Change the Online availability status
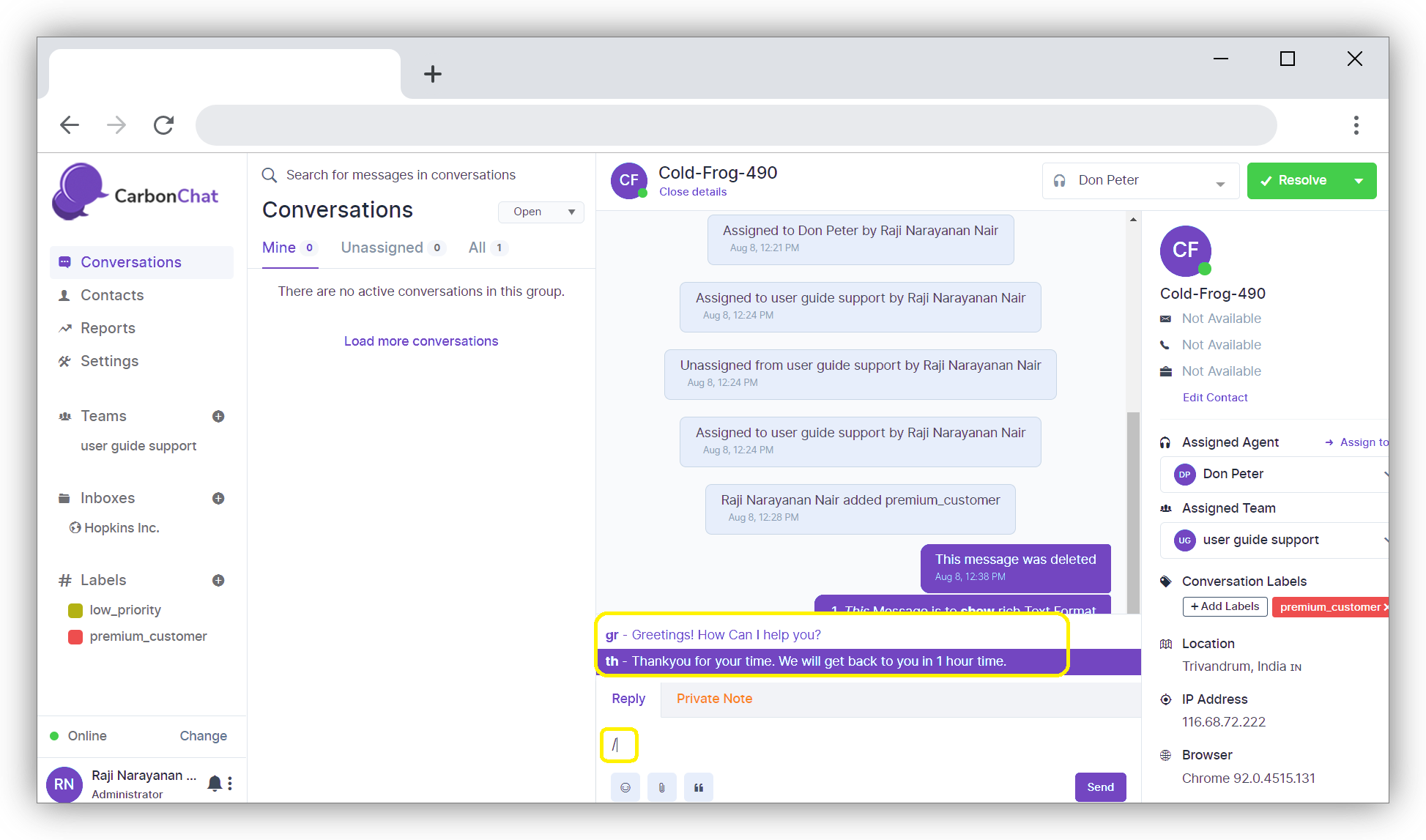The height and width of the screenshot is (840, 1426). click(x=203, y=735)
